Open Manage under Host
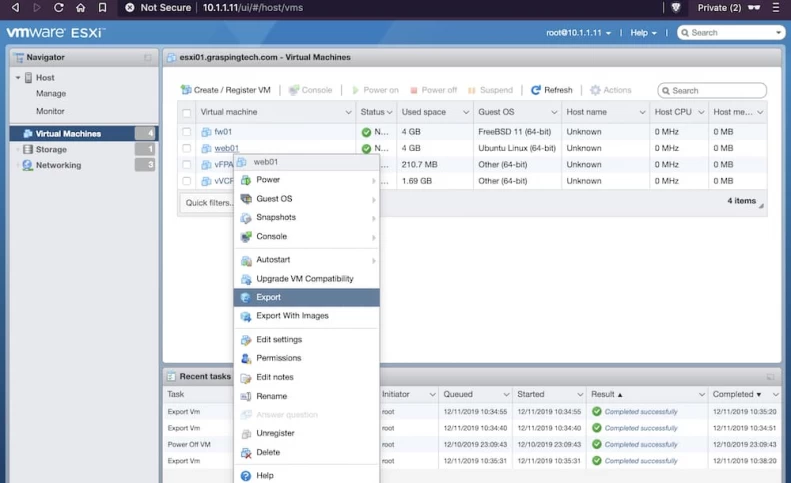The width and height of the screenshot is (791, 483). tap(51, 93)
